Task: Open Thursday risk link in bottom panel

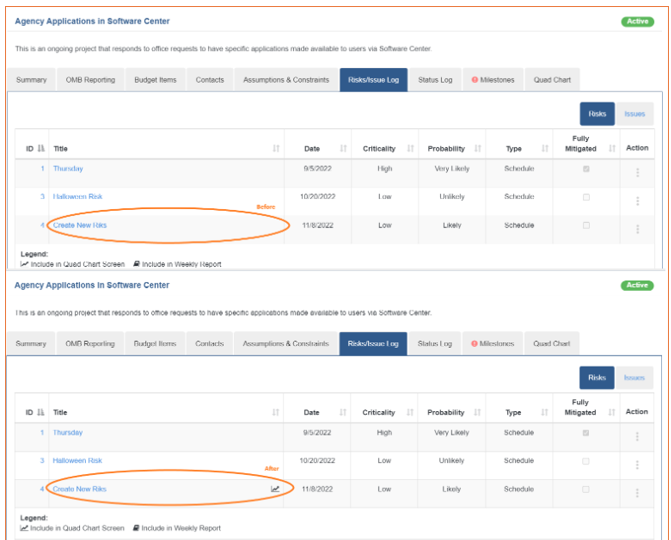Action: (68, 433)
